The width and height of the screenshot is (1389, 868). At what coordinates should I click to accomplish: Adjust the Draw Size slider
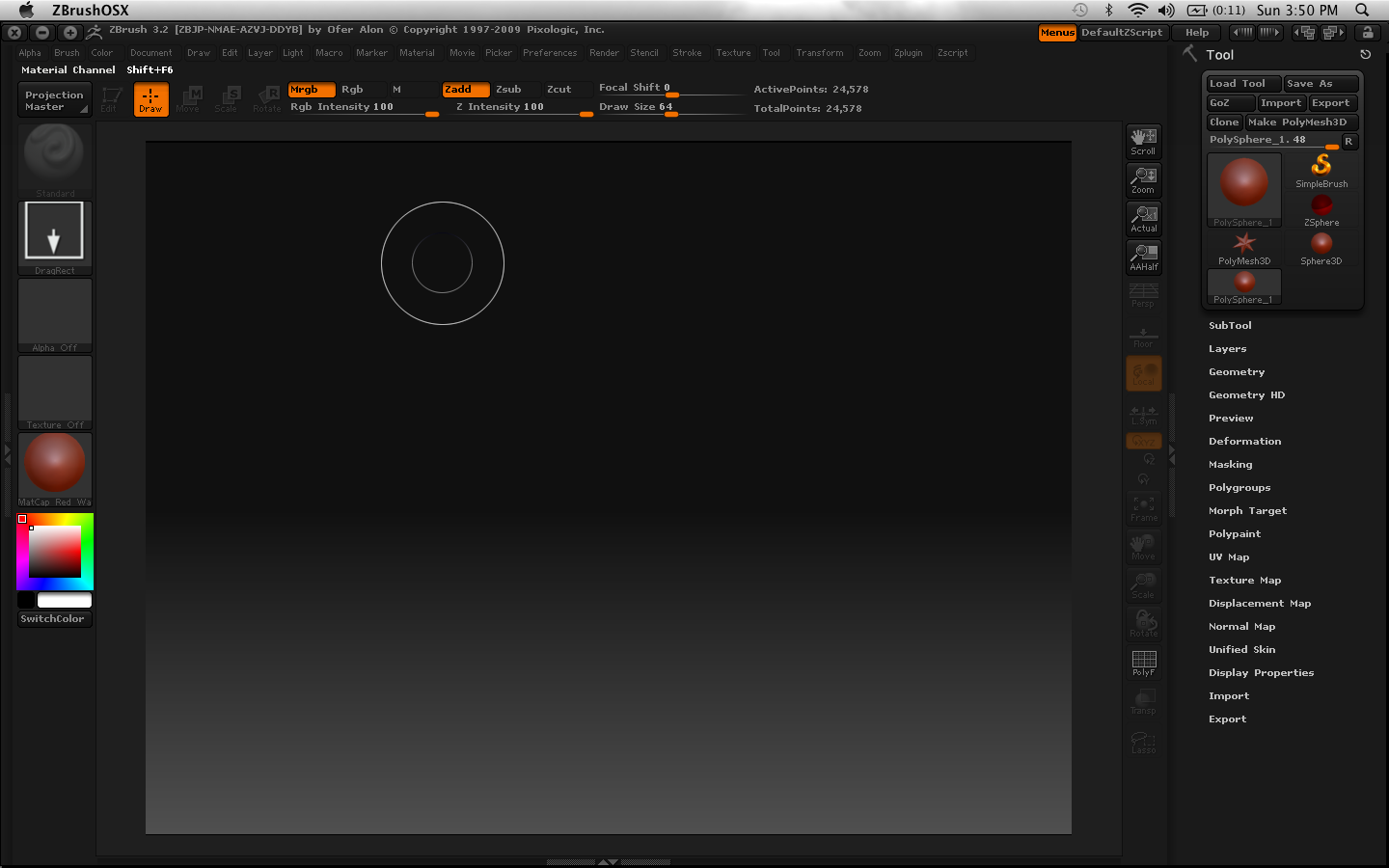(670, 107)
